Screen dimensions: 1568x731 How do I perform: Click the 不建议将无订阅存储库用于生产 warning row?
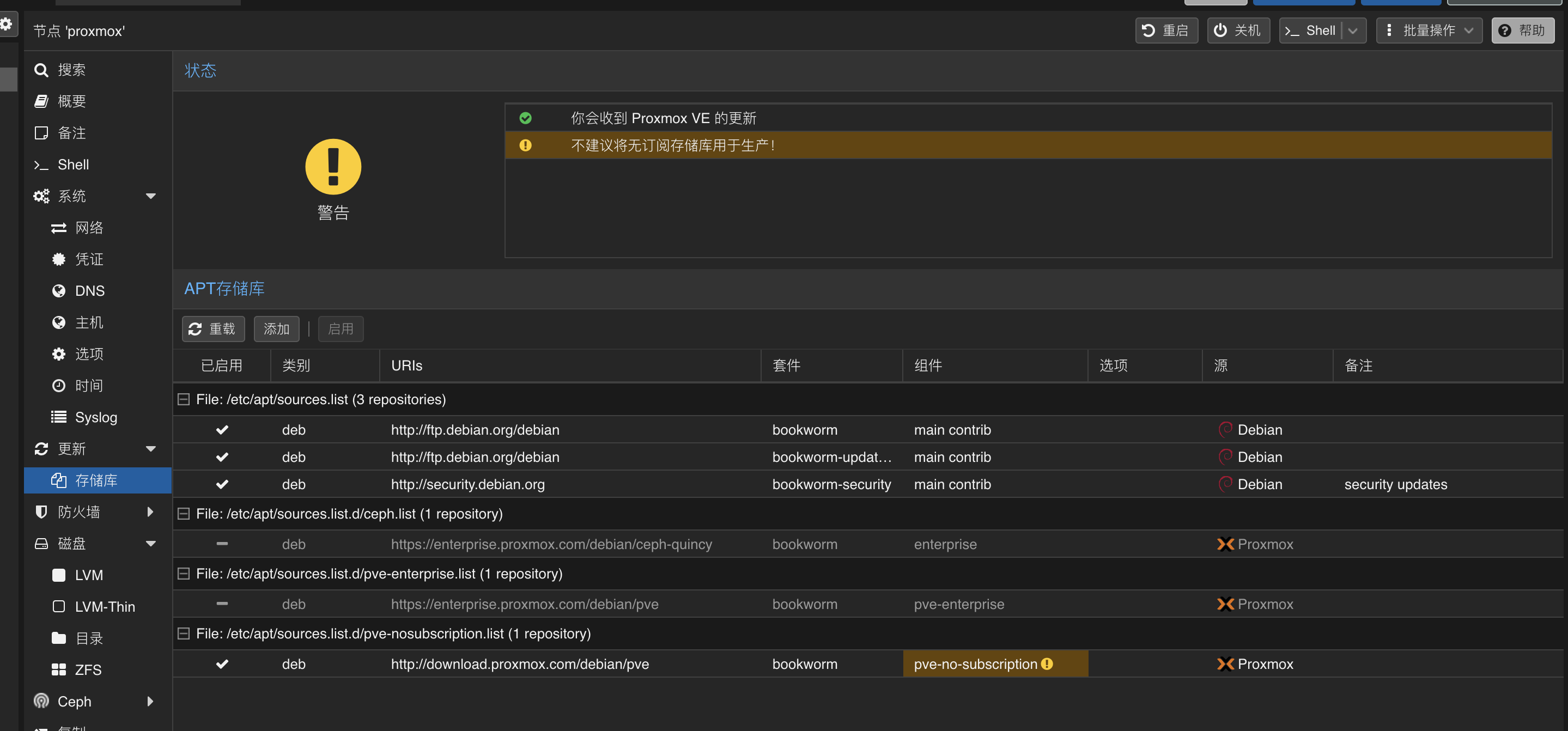point(1028,145)
